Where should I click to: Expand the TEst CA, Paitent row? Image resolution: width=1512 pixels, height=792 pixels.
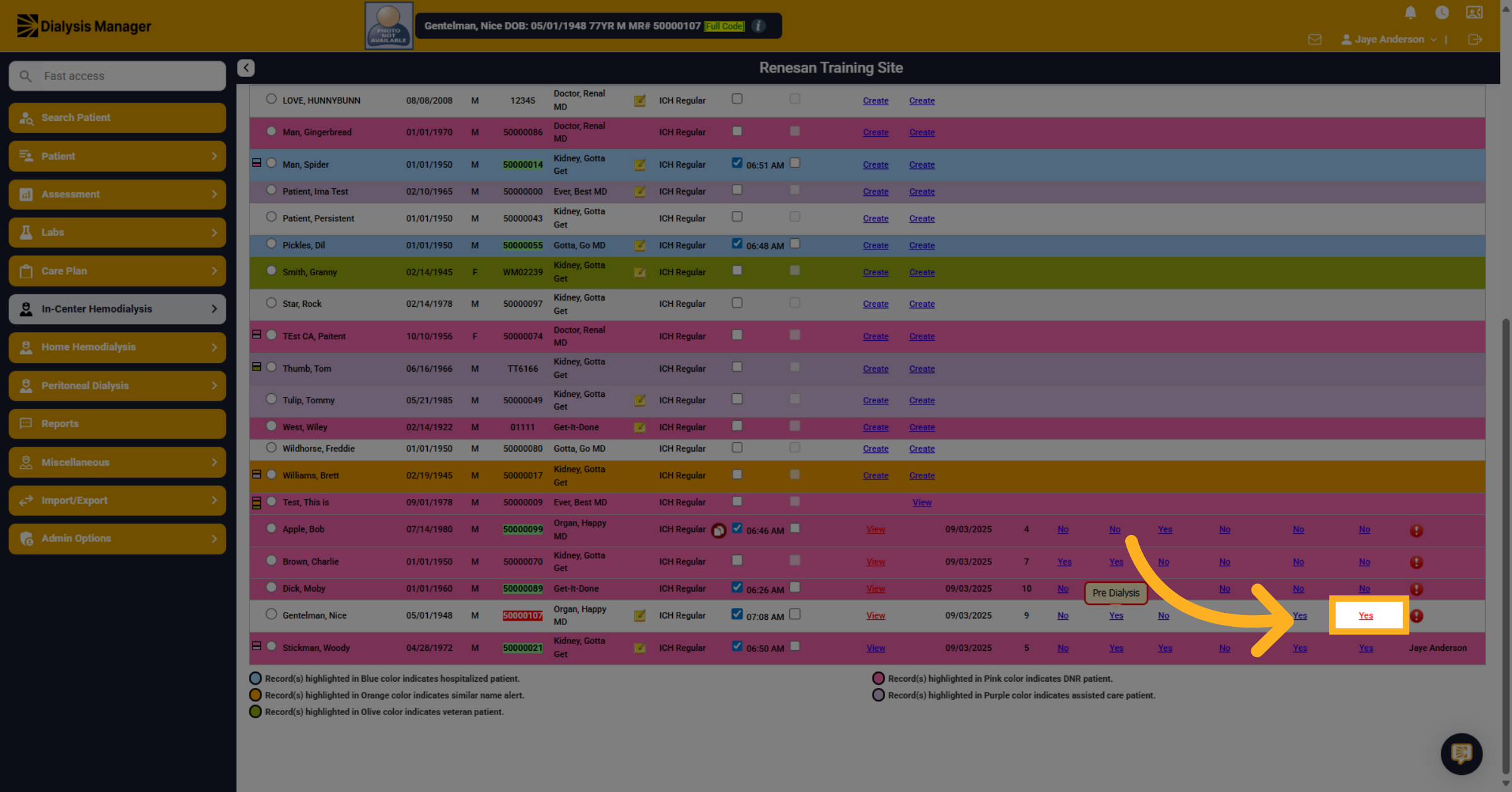point(256,335)
